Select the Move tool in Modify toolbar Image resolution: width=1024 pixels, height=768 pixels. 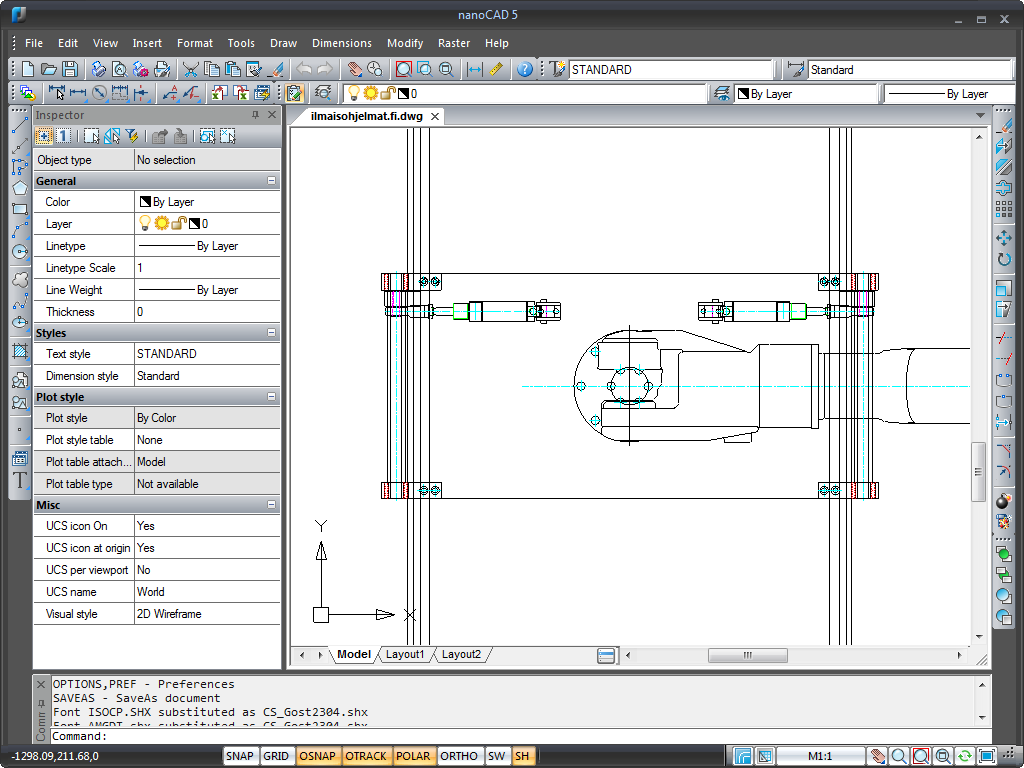pos(1004,238)
